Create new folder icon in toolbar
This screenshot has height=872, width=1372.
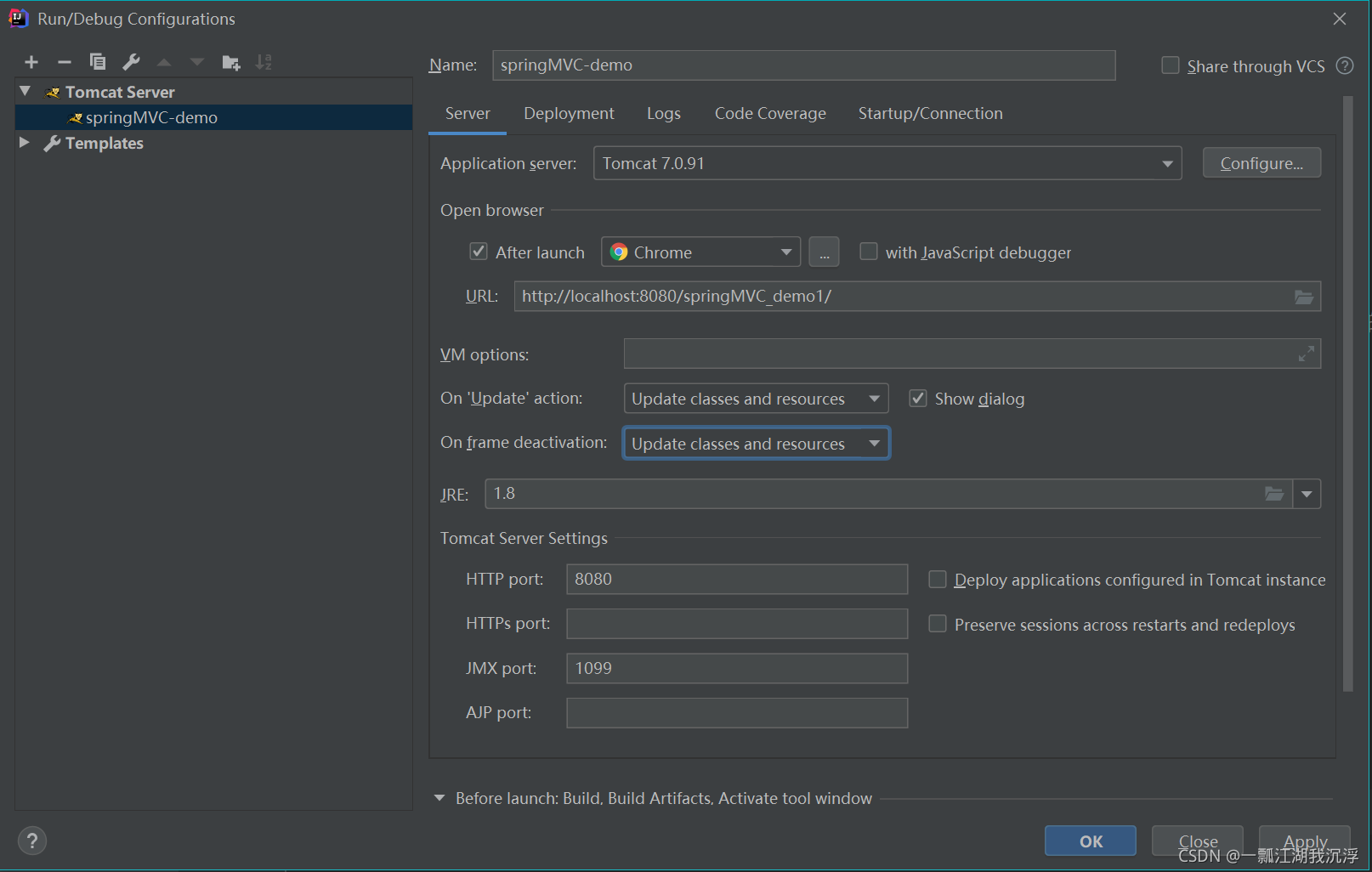(230, 62)
